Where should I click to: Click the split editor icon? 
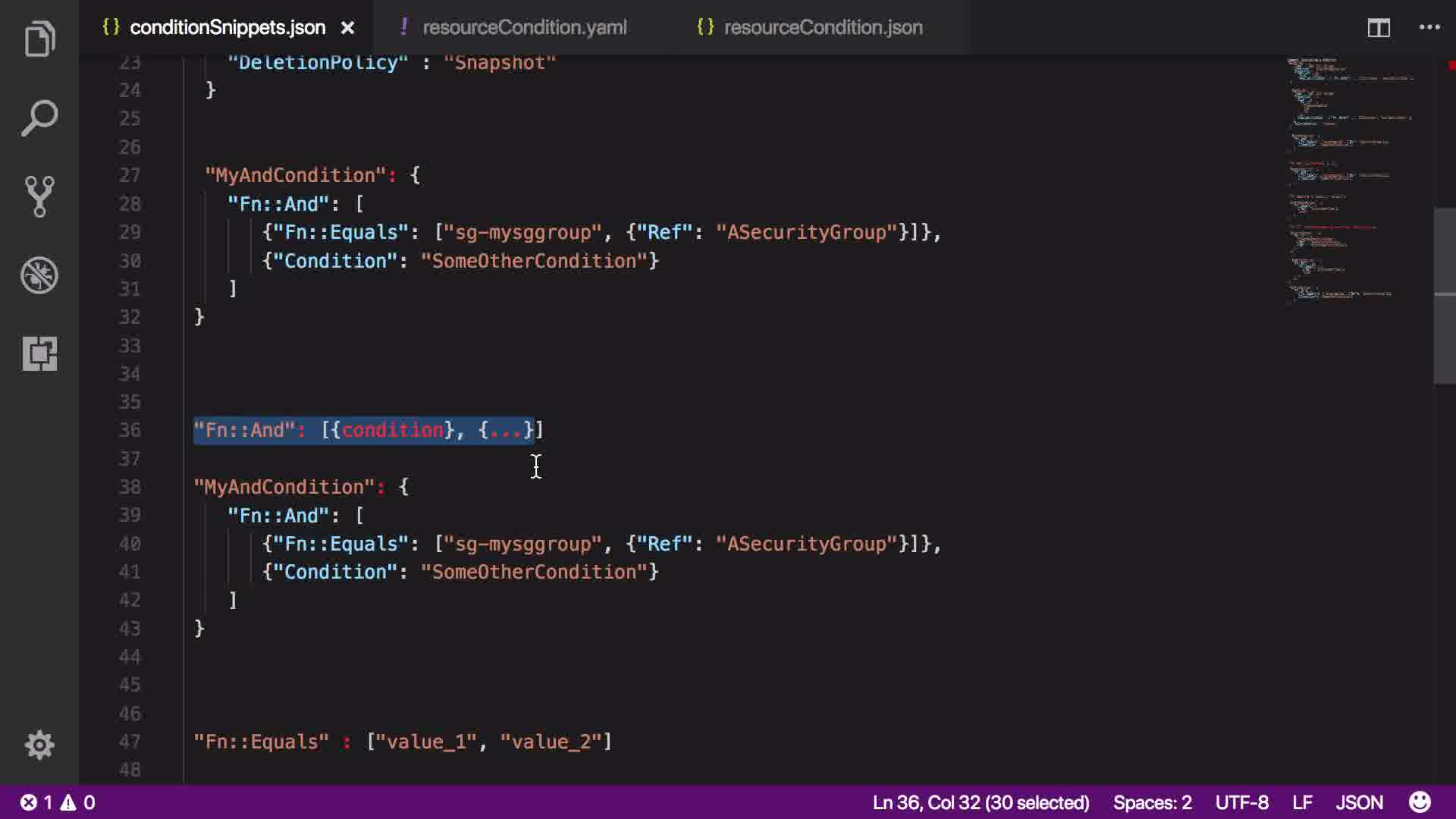tap(1378, 28)
